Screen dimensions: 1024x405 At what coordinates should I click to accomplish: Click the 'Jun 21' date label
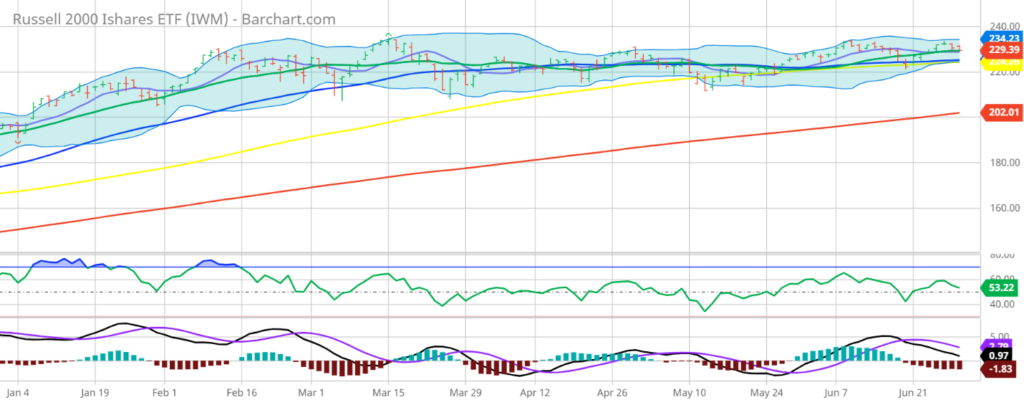click(x=912, y=393)
